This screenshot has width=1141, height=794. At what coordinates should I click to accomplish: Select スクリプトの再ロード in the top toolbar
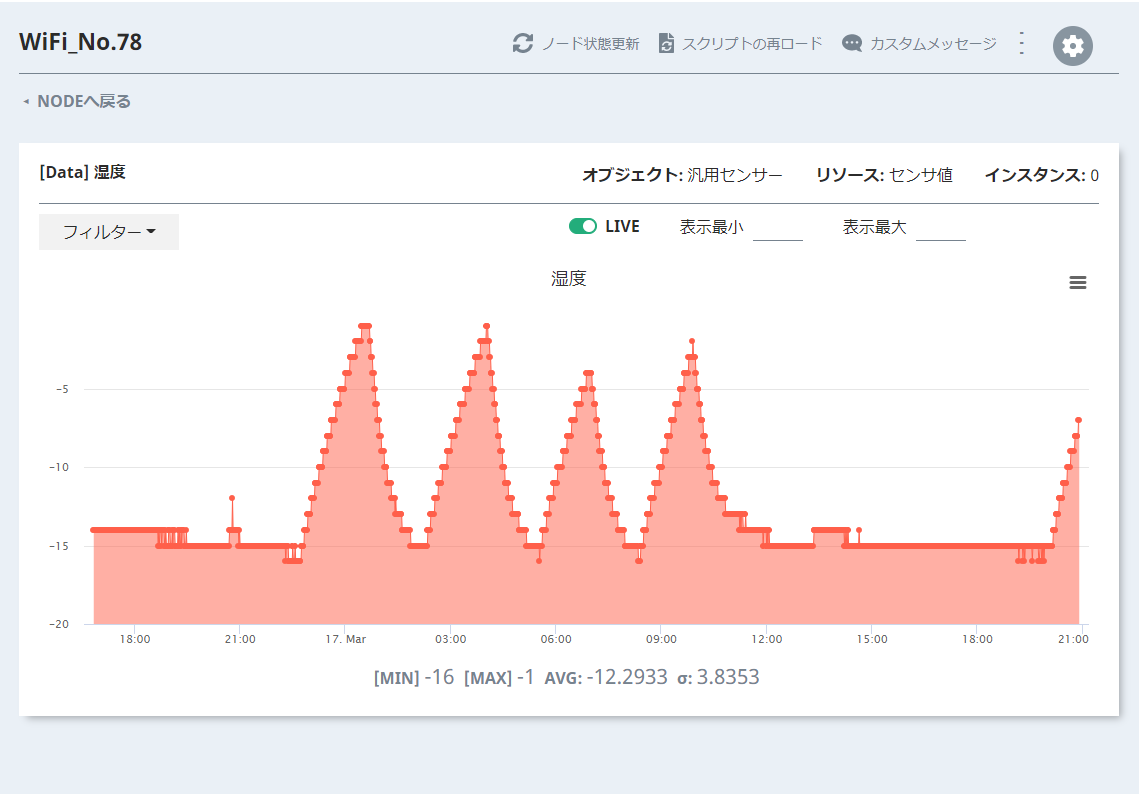click(x=750, y=44)
